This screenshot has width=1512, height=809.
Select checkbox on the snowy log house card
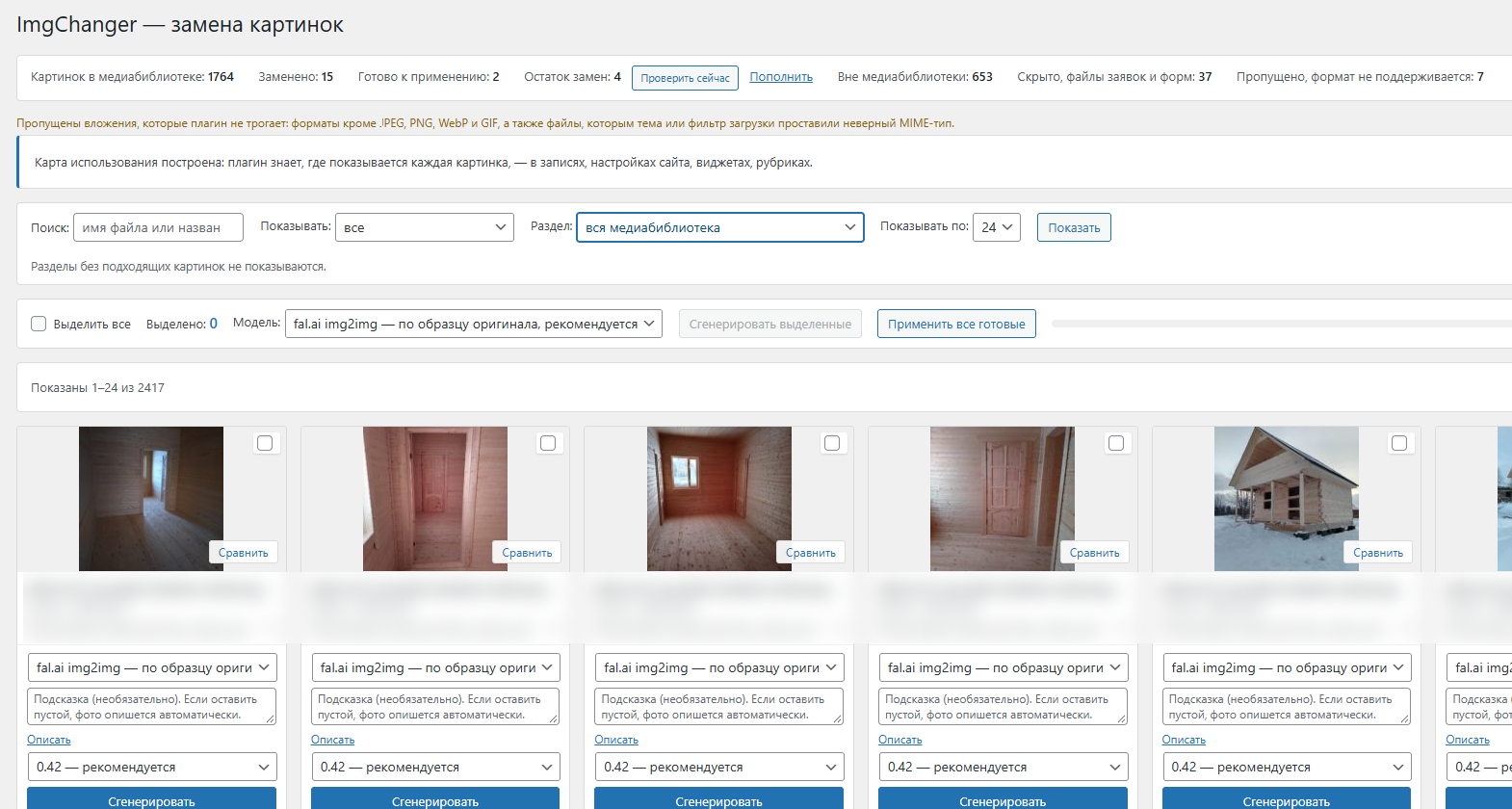pyautogui.click(x=1399, y=443)
